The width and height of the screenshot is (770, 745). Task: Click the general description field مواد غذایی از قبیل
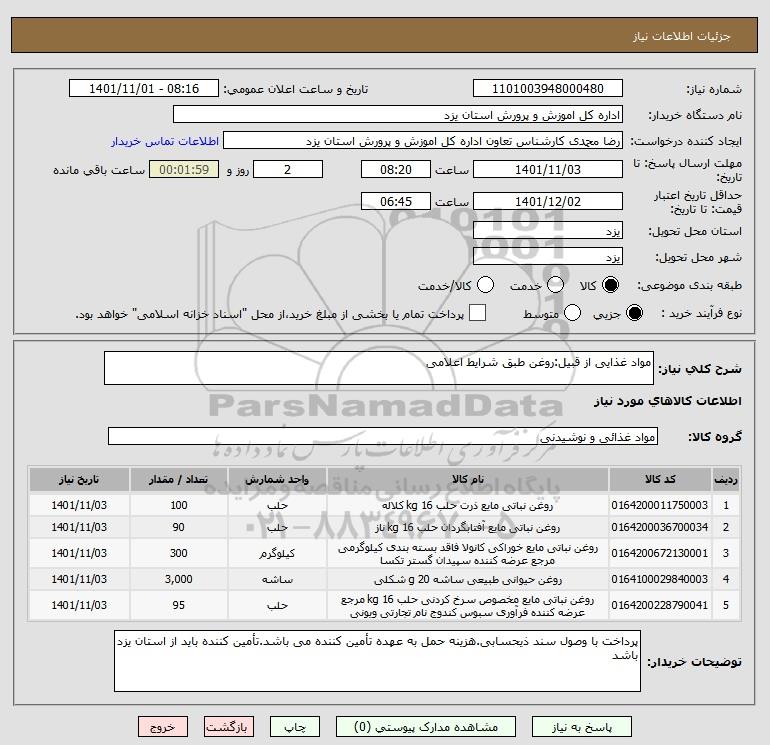coord(379,368)
